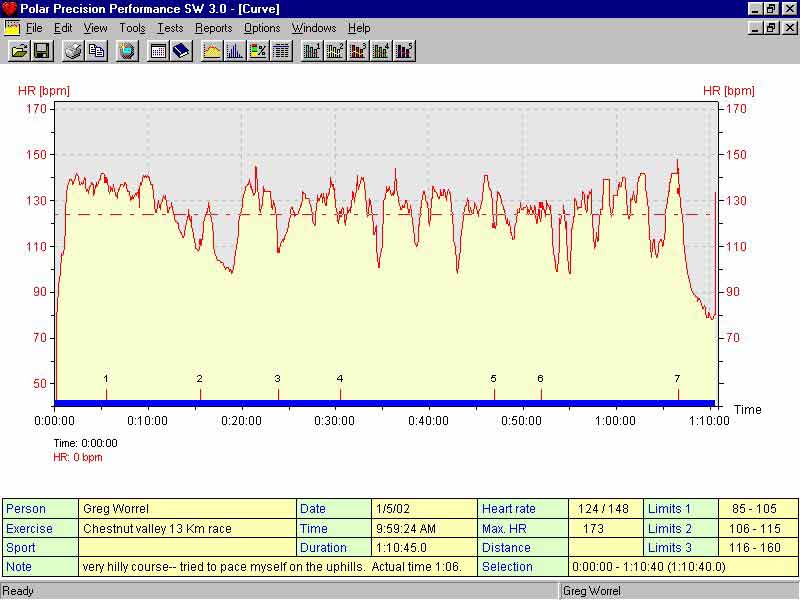Click the Limits 1 value 85 - 105

pyautogui.click(x=758, y=509)
